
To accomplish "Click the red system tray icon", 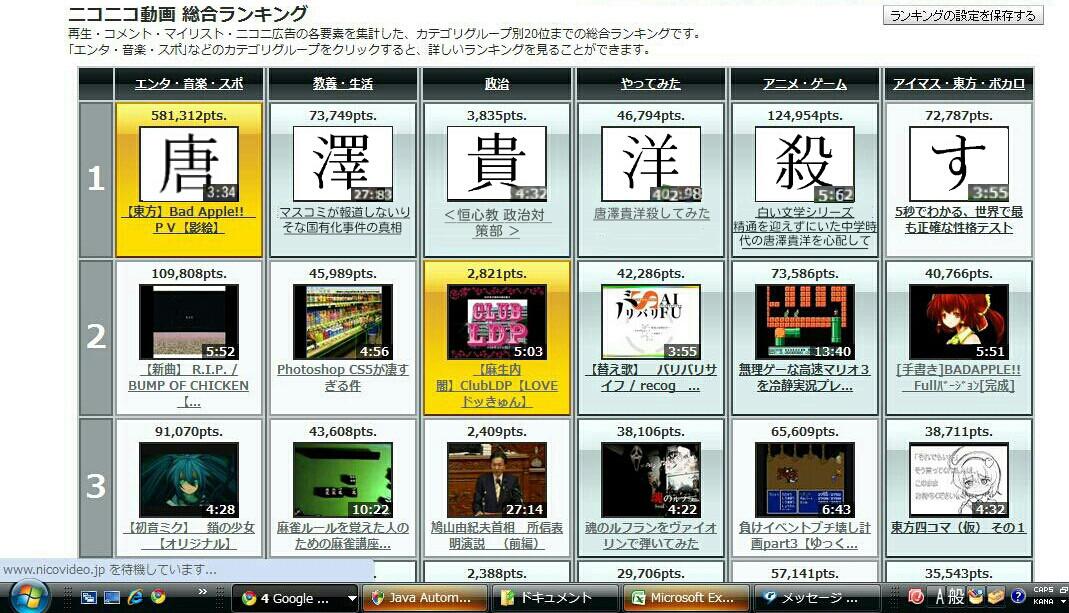I will [x=916, y=597].
